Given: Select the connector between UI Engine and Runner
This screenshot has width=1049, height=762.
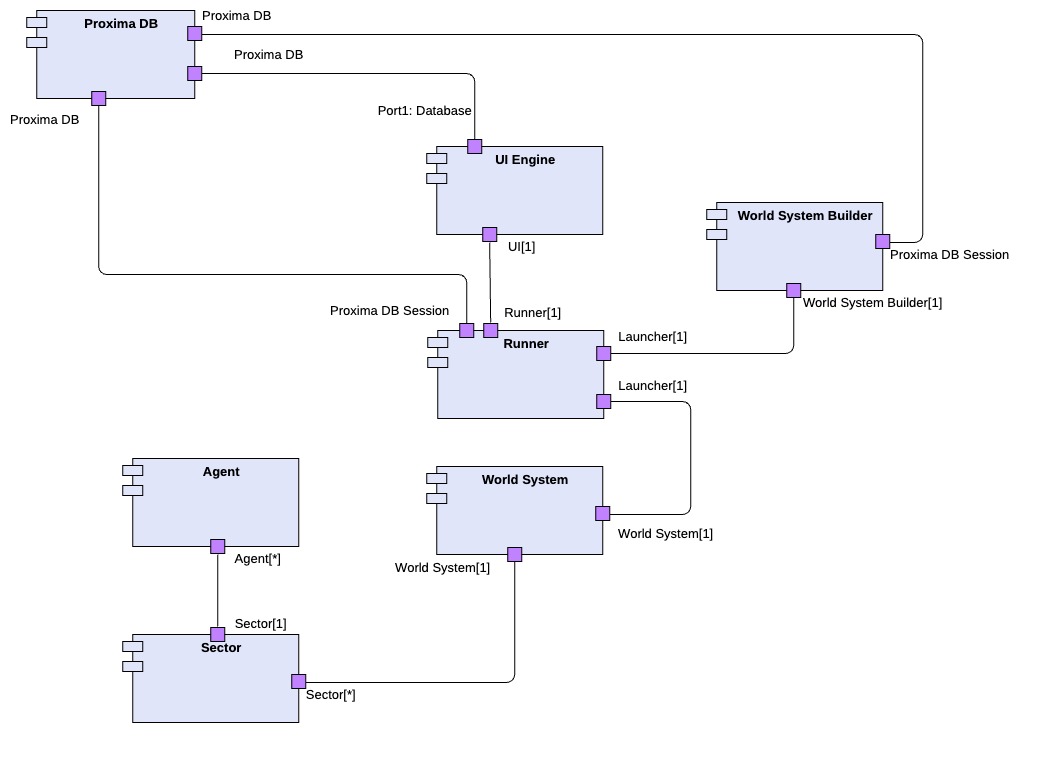Looking at the screenshot, I should pos(490,282).
